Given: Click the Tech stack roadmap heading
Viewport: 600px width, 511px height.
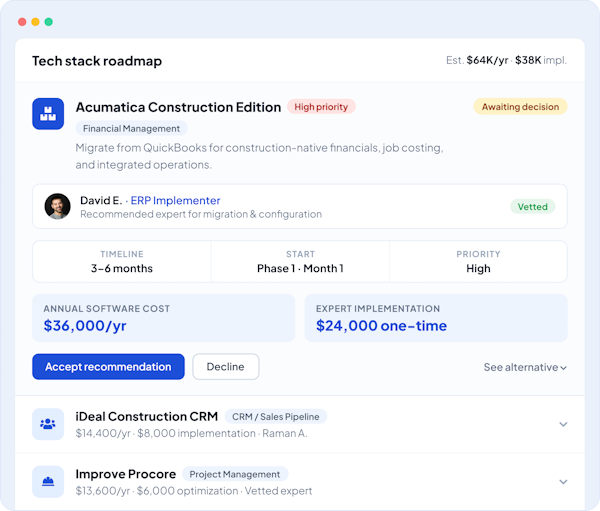Looking at the screenshot, I should (97, 61).
